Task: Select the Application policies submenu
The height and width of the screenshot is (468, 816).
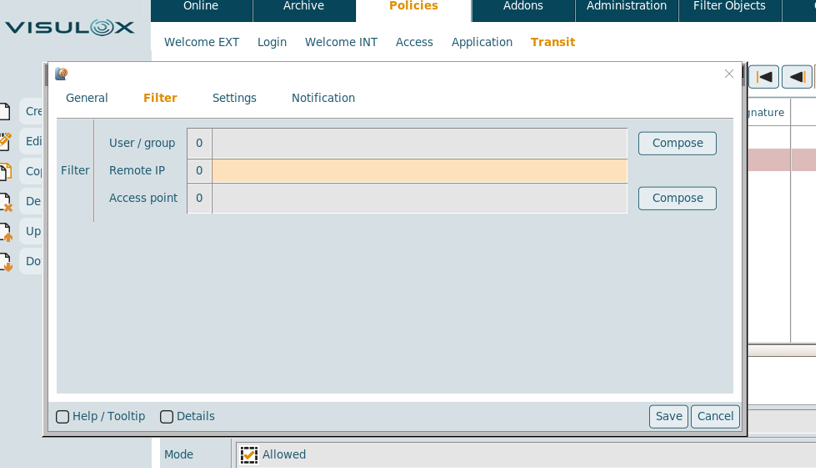Action: click(481, 42)
